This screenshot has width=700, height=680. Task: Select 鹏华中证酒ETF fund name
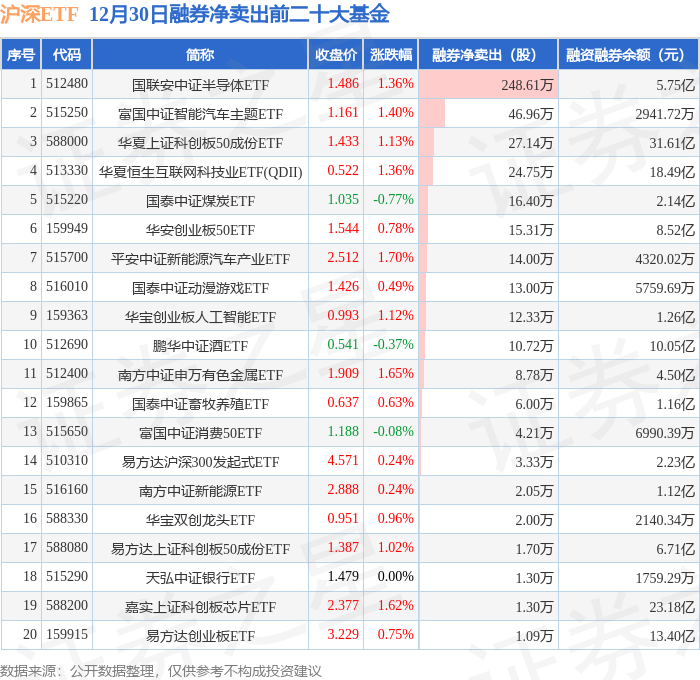pos(200,346)
